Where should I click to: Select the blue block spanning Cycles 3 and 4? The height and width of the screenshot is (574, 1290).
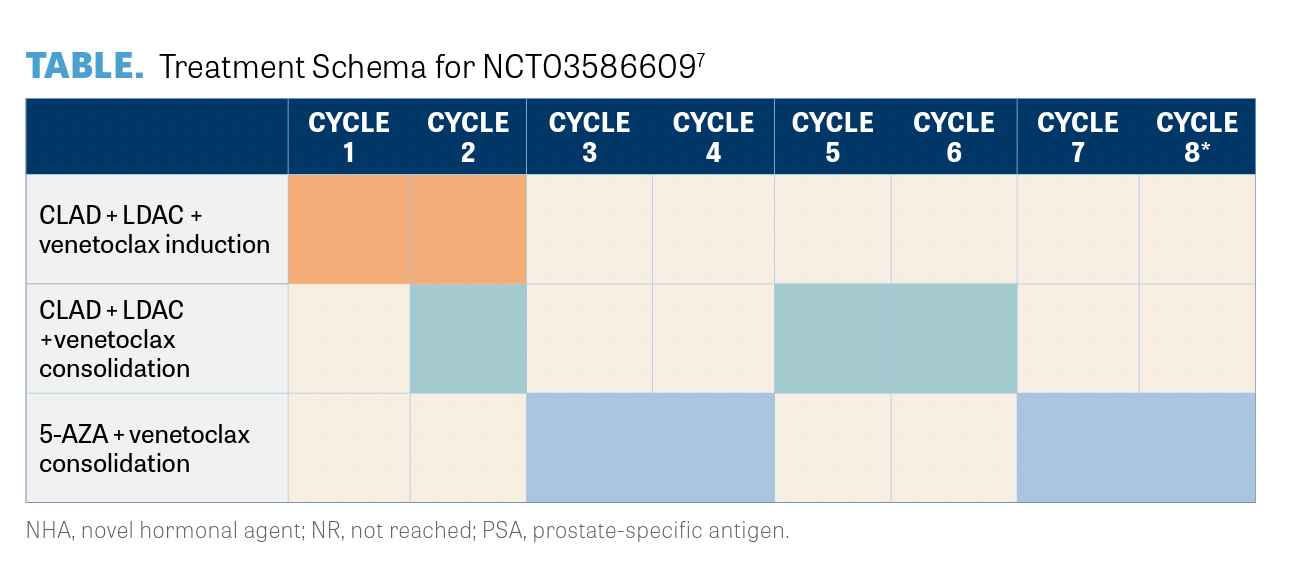pyautogui.click(x=650, y=447)
